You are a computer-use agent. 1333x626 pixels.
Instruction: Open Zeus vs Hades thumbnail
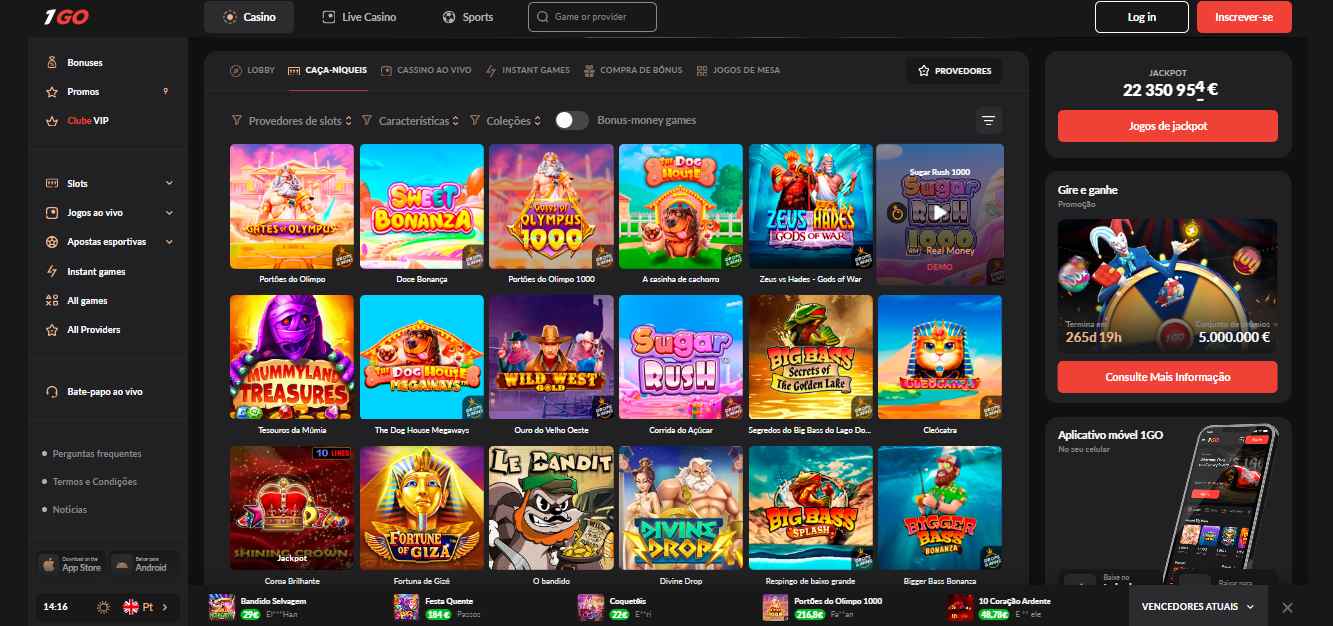coord(810,207)
